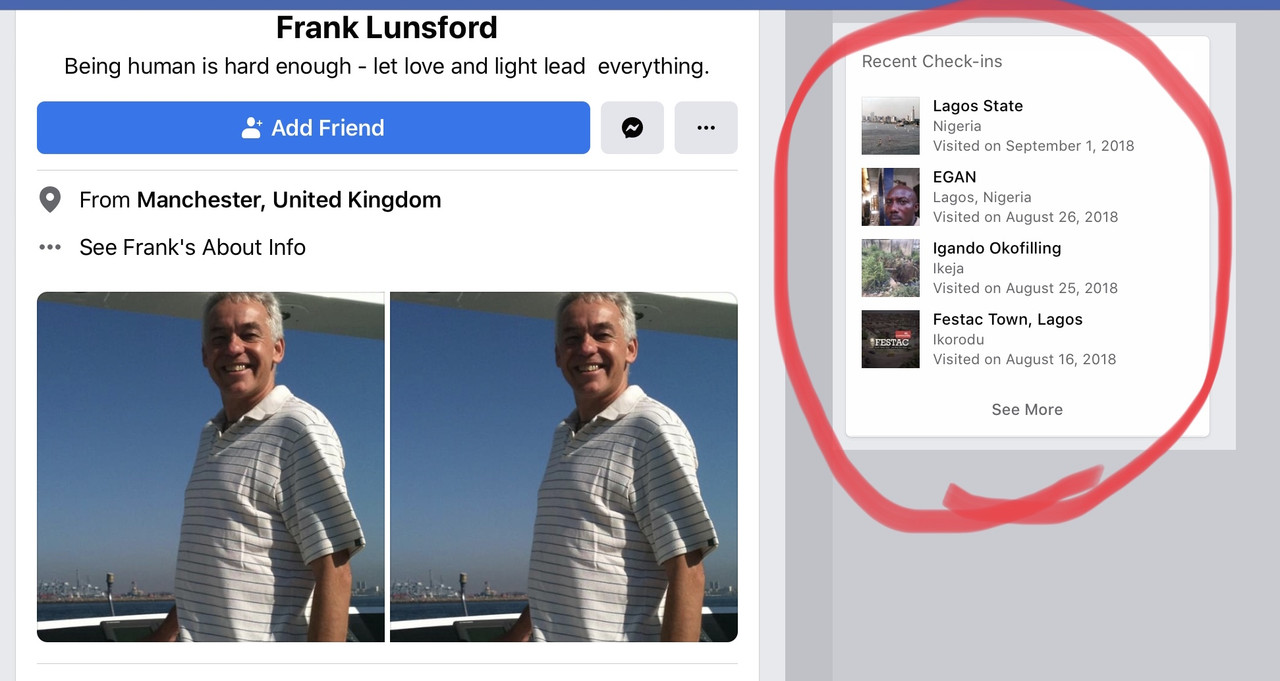Image resolution: width=1280 pixels, height=681 pixels.
Task: Open the EGAN check-in title
Action: (x=955, y=177)
